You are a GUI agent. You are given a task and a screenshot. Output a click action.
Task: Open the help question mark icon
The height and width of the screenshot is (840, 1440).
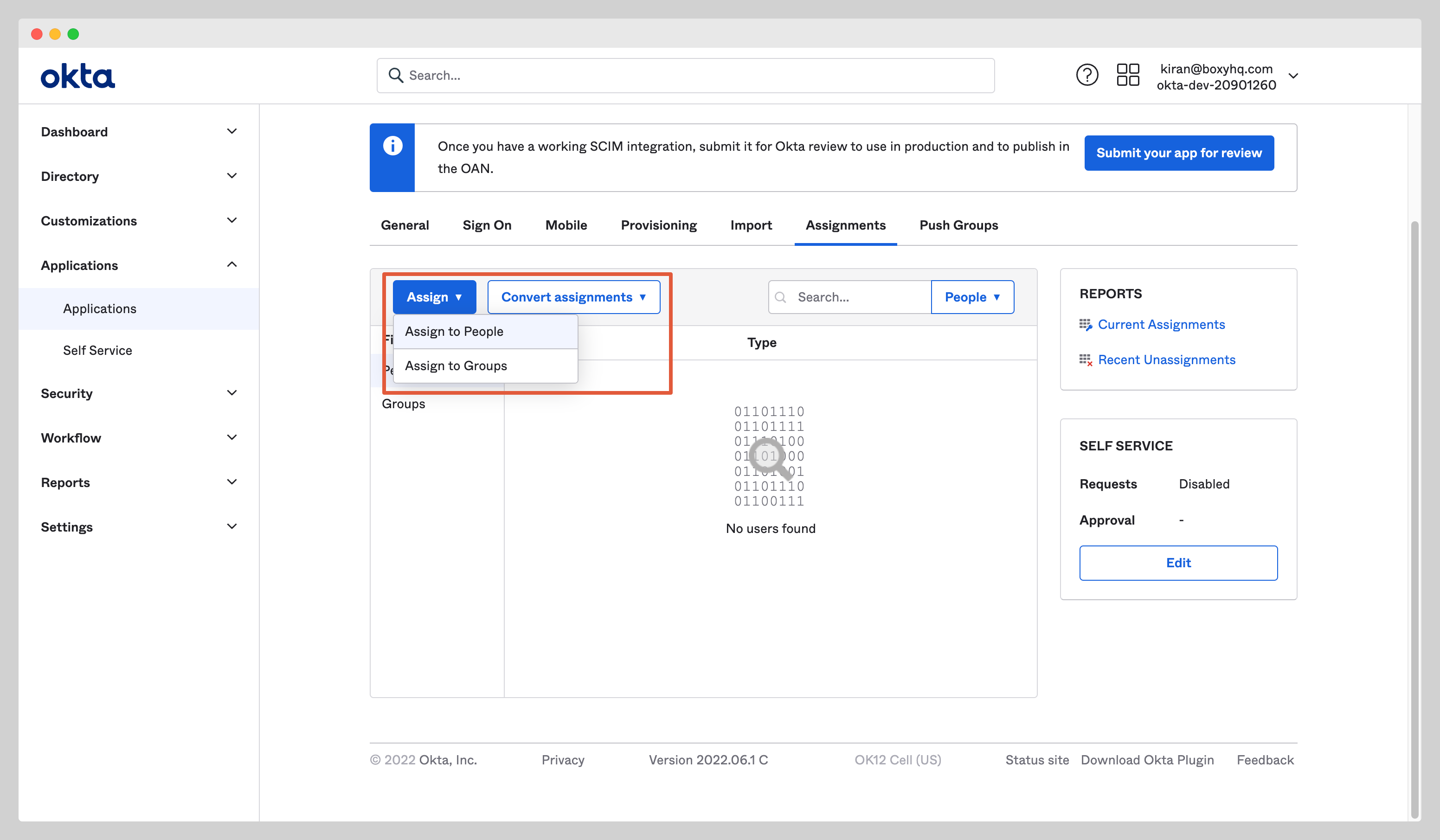[1087, 75]
